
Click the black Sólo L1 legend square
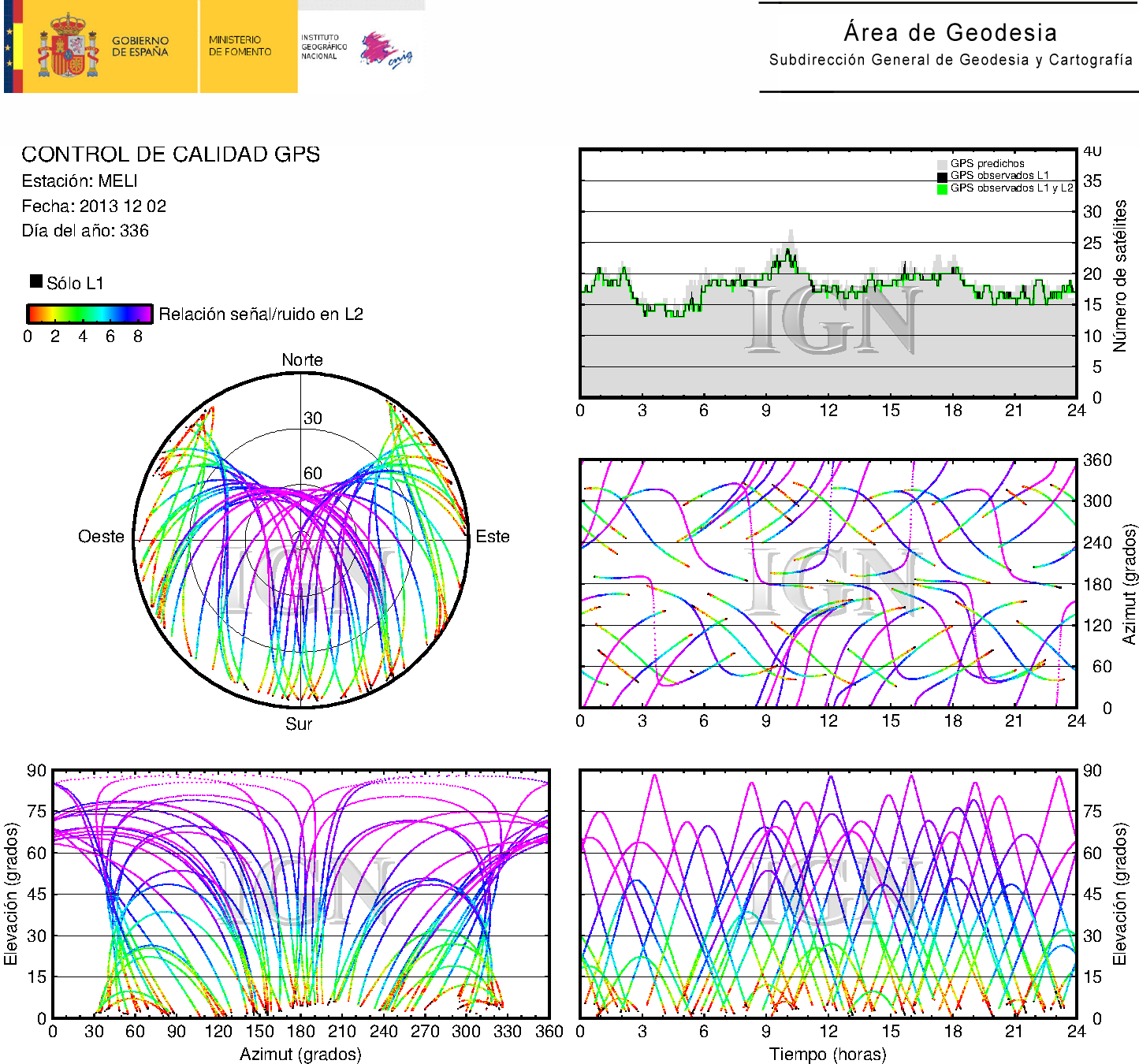click(x=36, y=281)
